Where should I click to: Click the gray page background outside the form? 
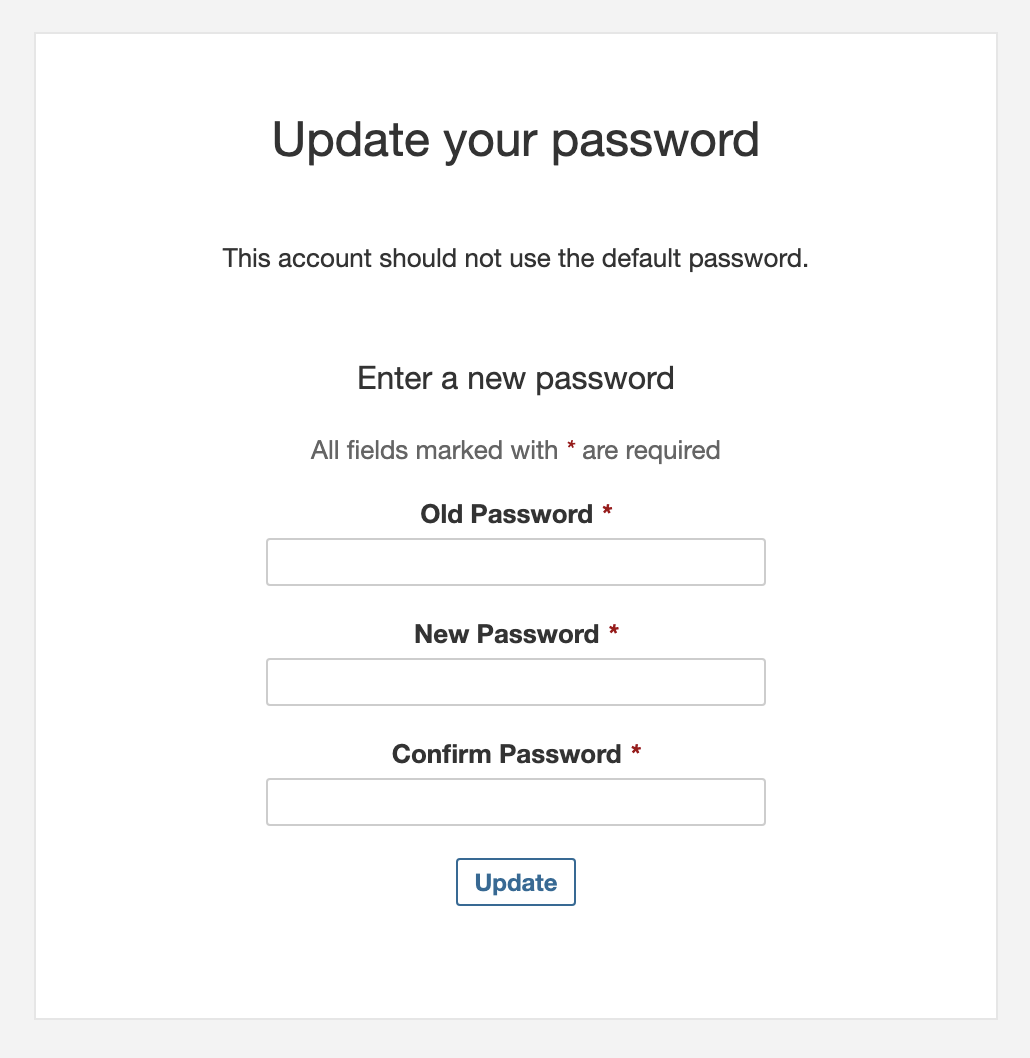(15, 529)
